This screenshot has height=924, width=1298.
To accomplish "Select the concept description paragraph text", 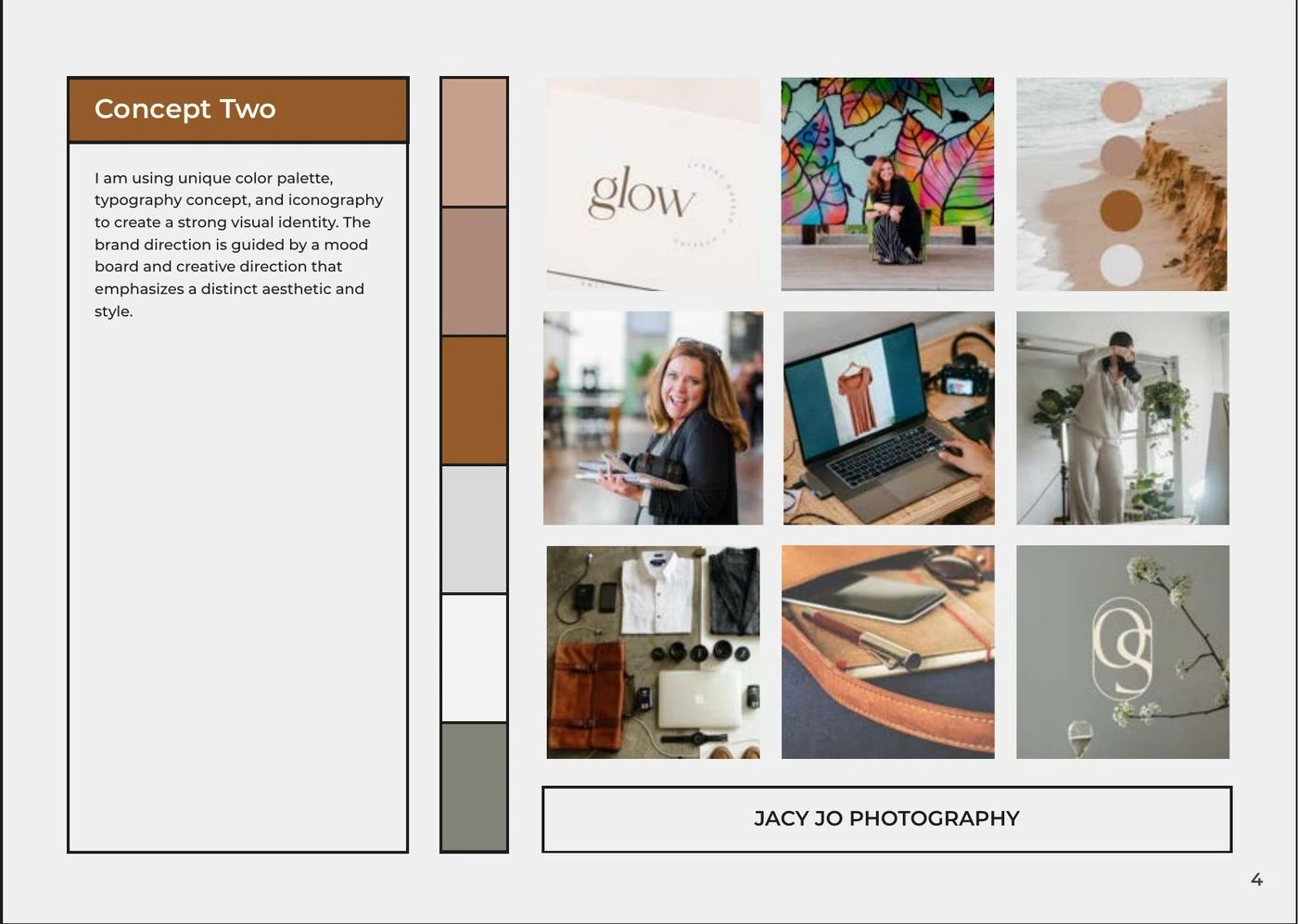I will tap(238, 245).
